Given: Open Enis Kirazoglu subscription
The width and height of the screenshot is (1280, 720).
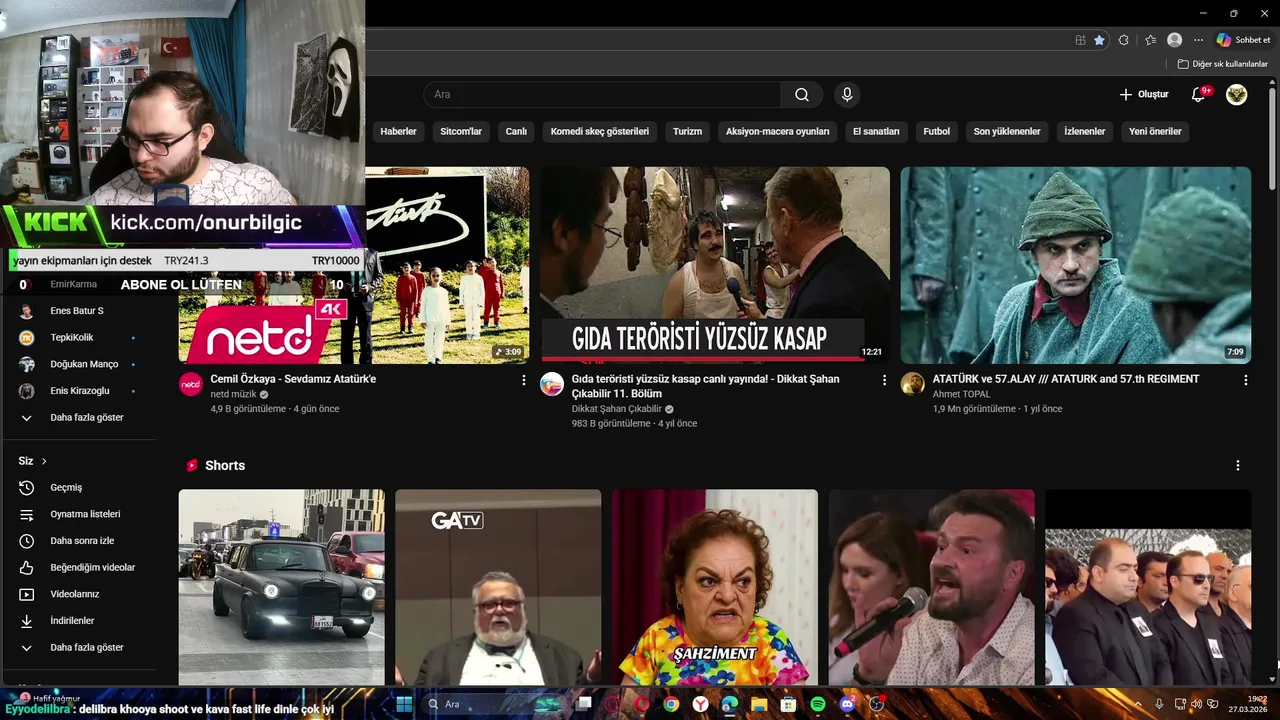Looking at the screenshot, I should [x=80, y=391].
